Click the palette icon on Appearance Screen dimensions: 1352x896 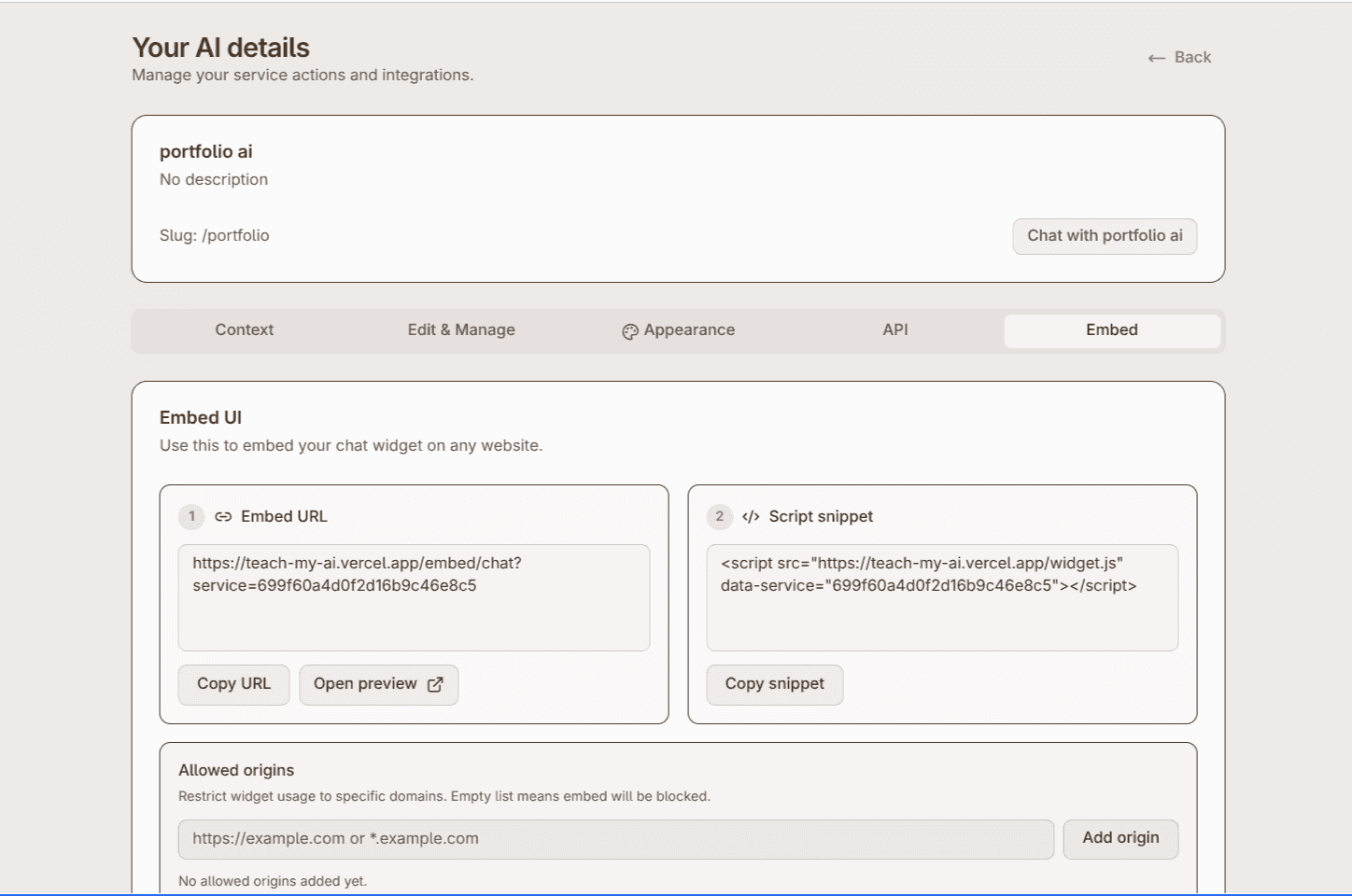pos(630,331)
